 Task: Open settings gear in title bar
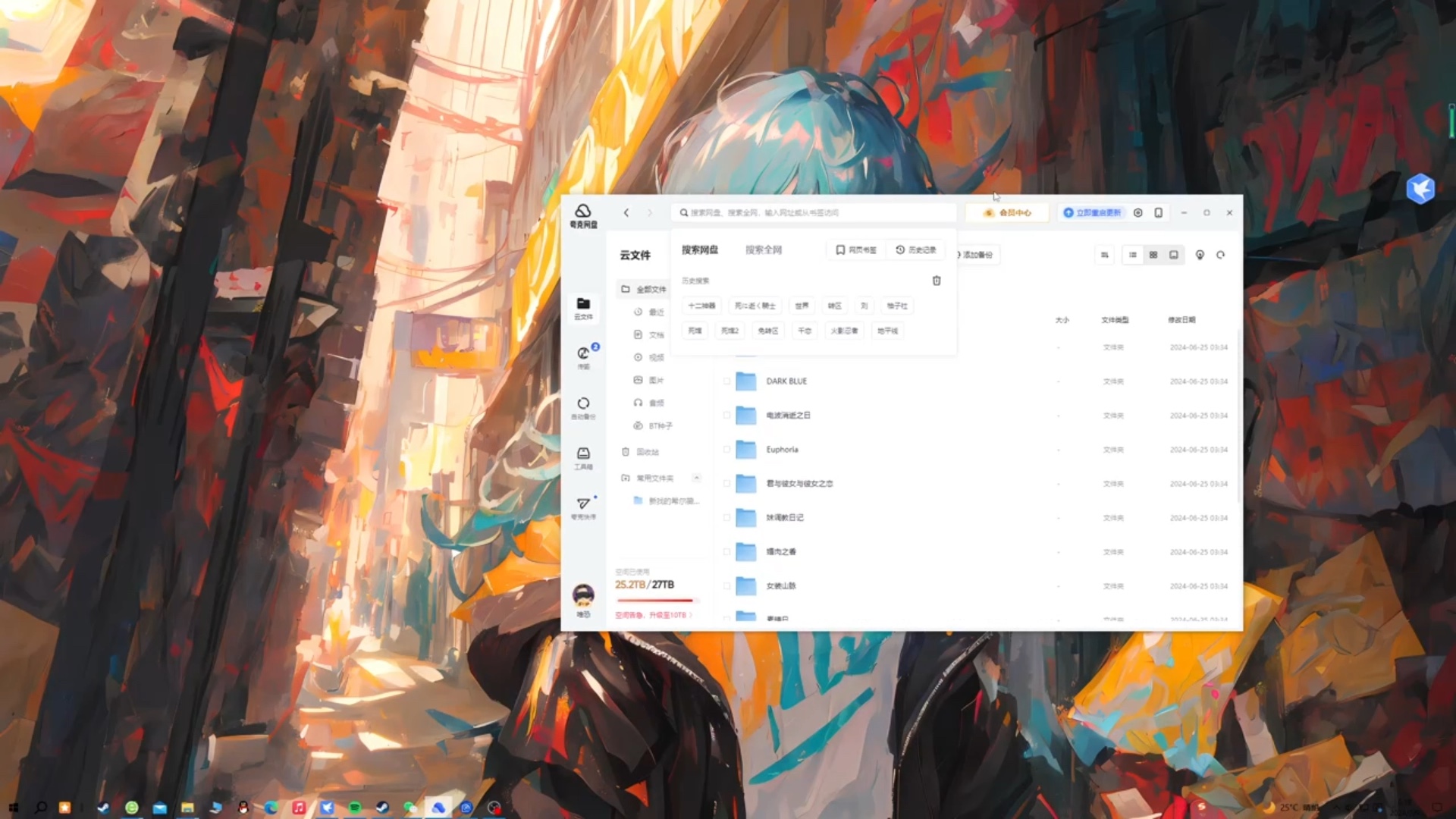pyautogui.click(x=1137, y=213)
